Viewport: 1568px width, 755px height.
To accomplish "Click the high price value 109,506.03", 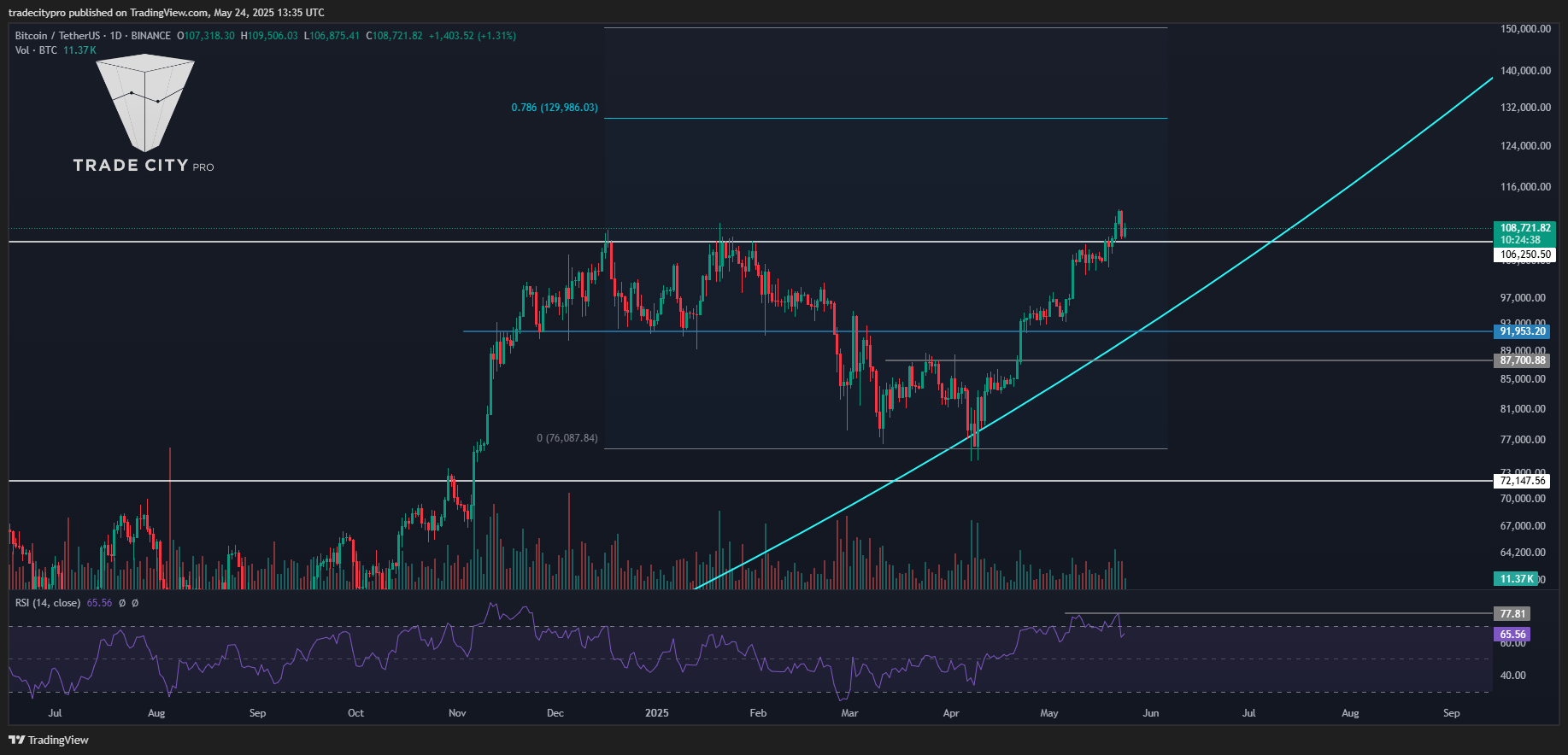I will point(273,36).
